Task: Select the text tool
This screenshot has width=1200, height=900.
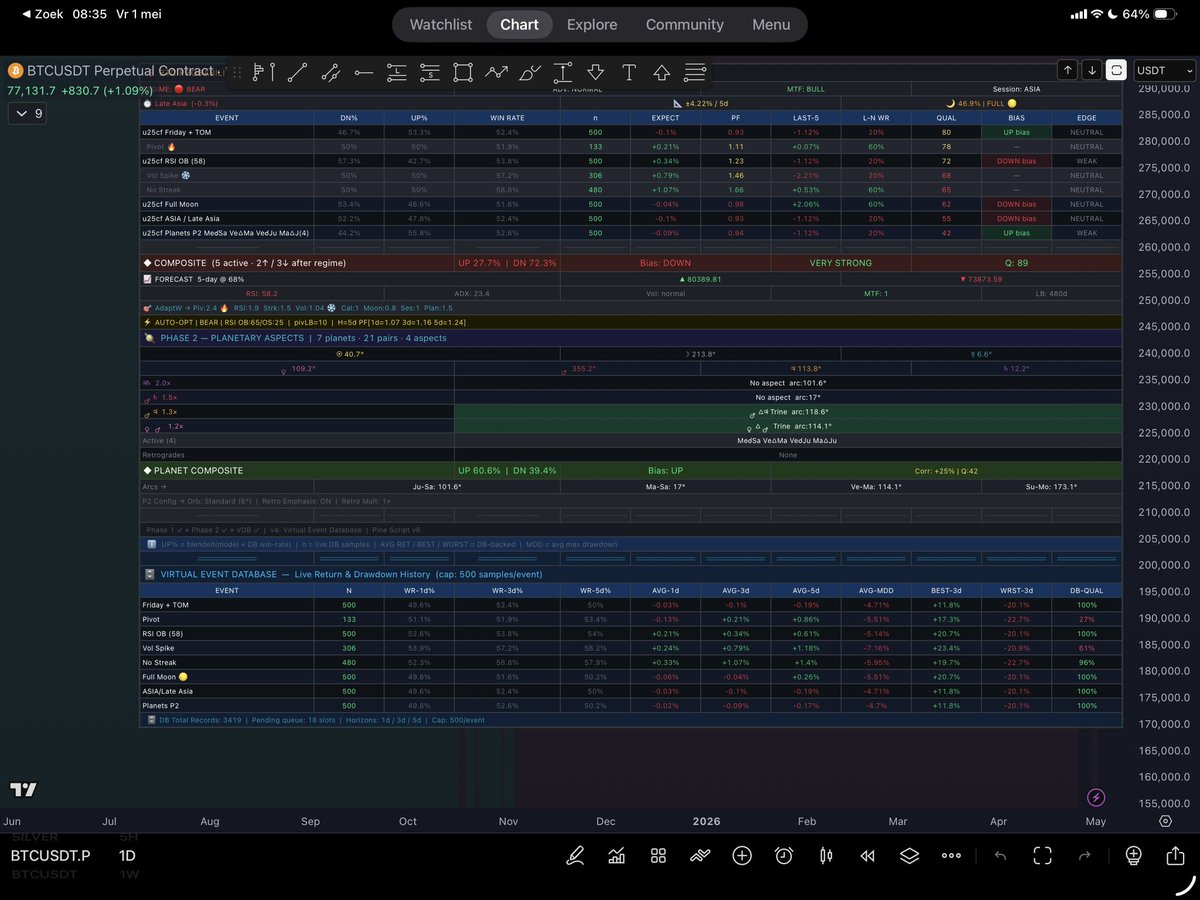Action: tap(629, 72)
